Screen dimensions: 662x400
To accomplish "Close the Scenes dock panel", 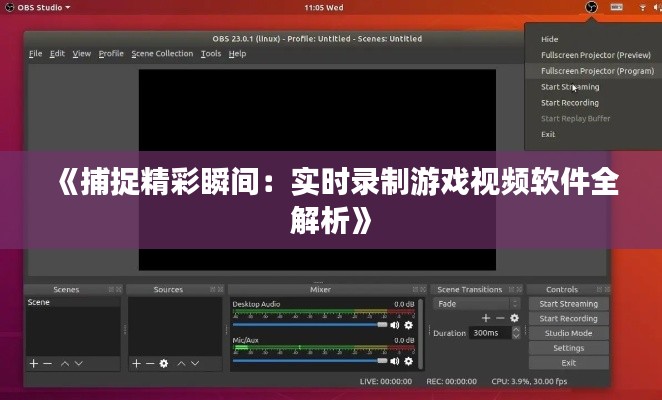I will 119,289.
